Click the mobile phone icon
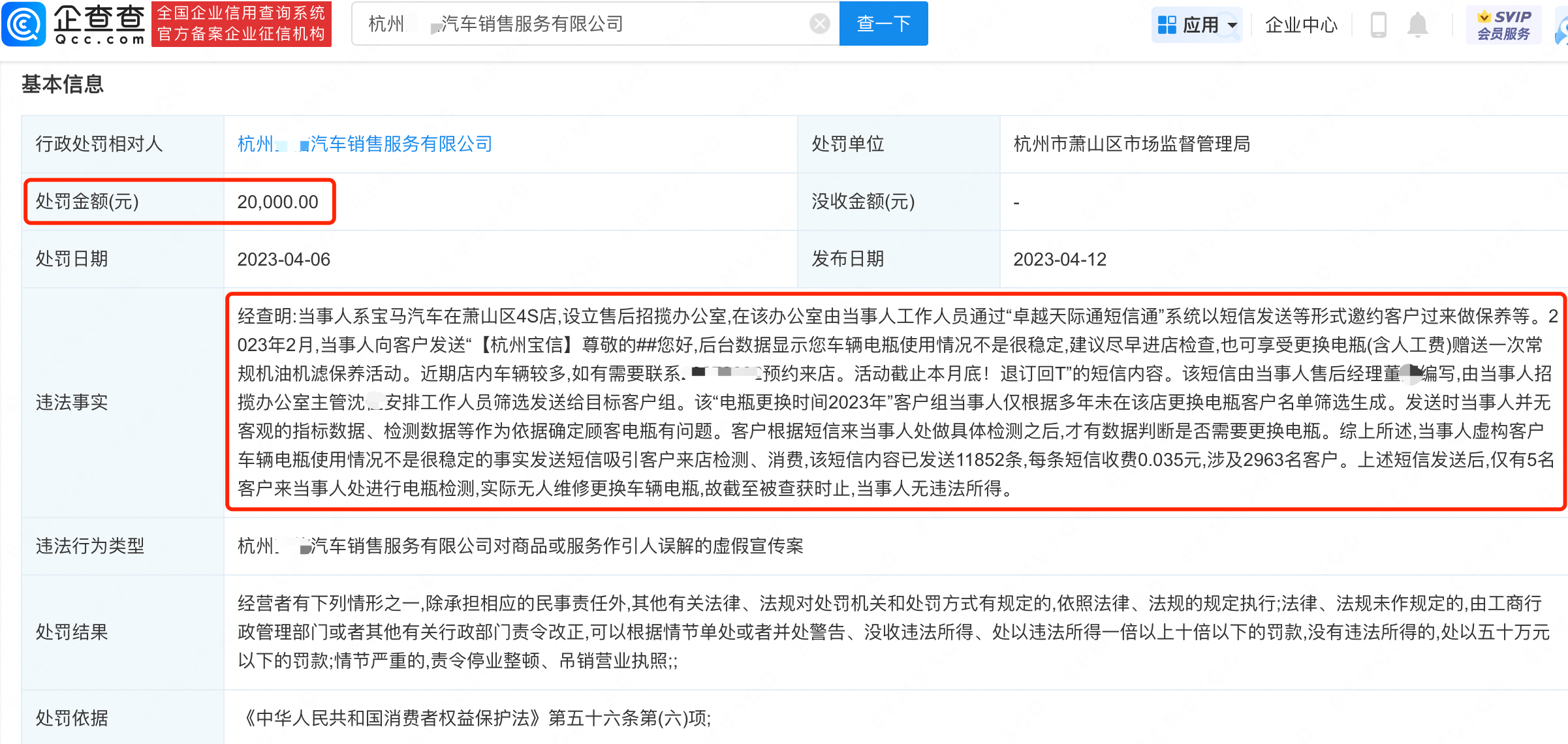The image size is (1568, 744). (x=1379, y=25)
